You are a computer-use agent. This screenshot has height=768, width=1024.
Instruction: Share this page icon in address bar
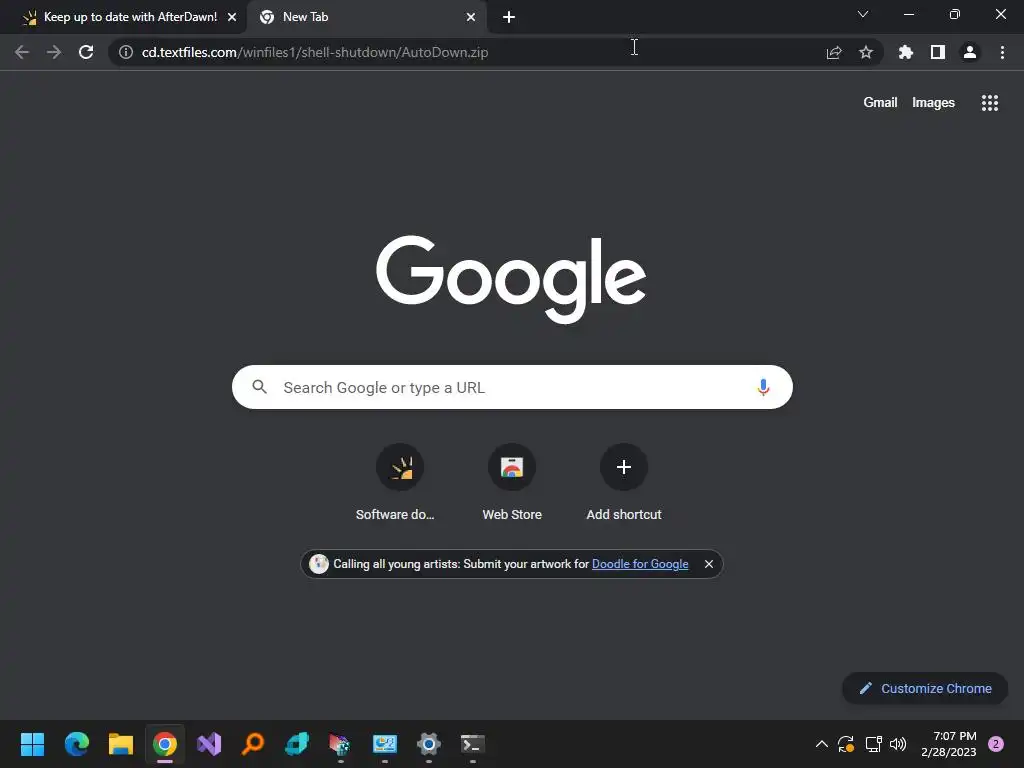pyautogui.click(x=834, y=52)
